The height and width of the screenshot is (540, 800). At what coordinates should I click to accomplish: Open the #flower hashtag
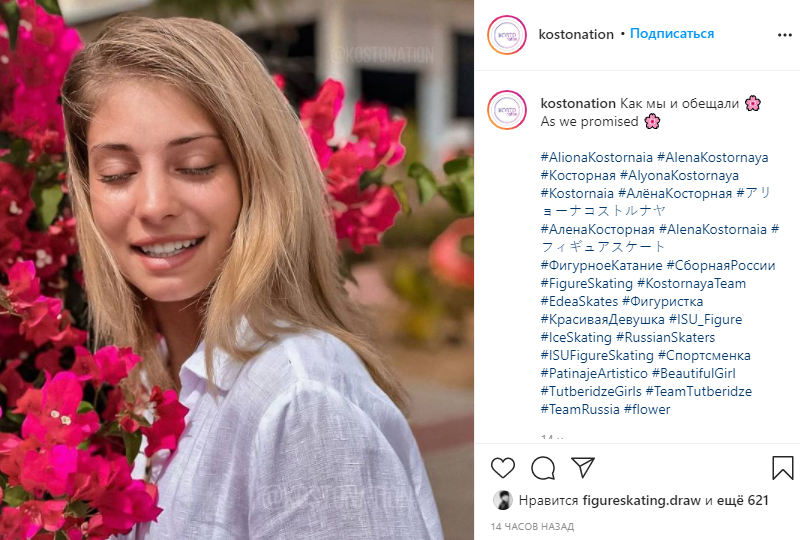647,409
